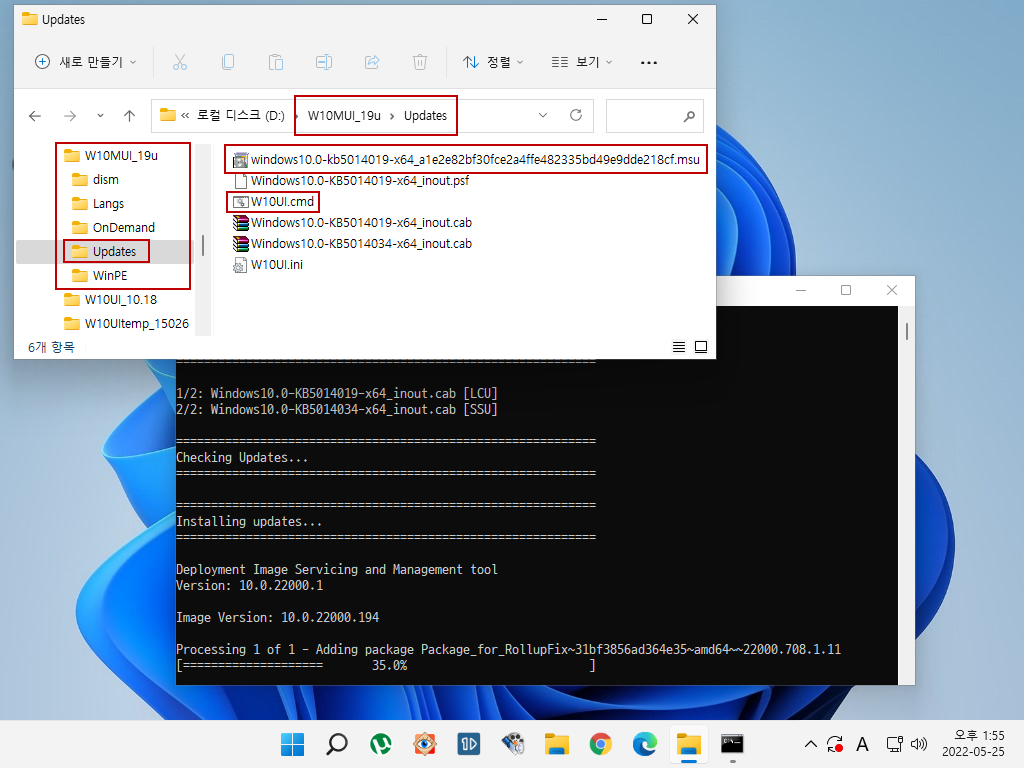
Task: Click the Copy icon in Explorer toolbar
Action: (x=228, y=62)
